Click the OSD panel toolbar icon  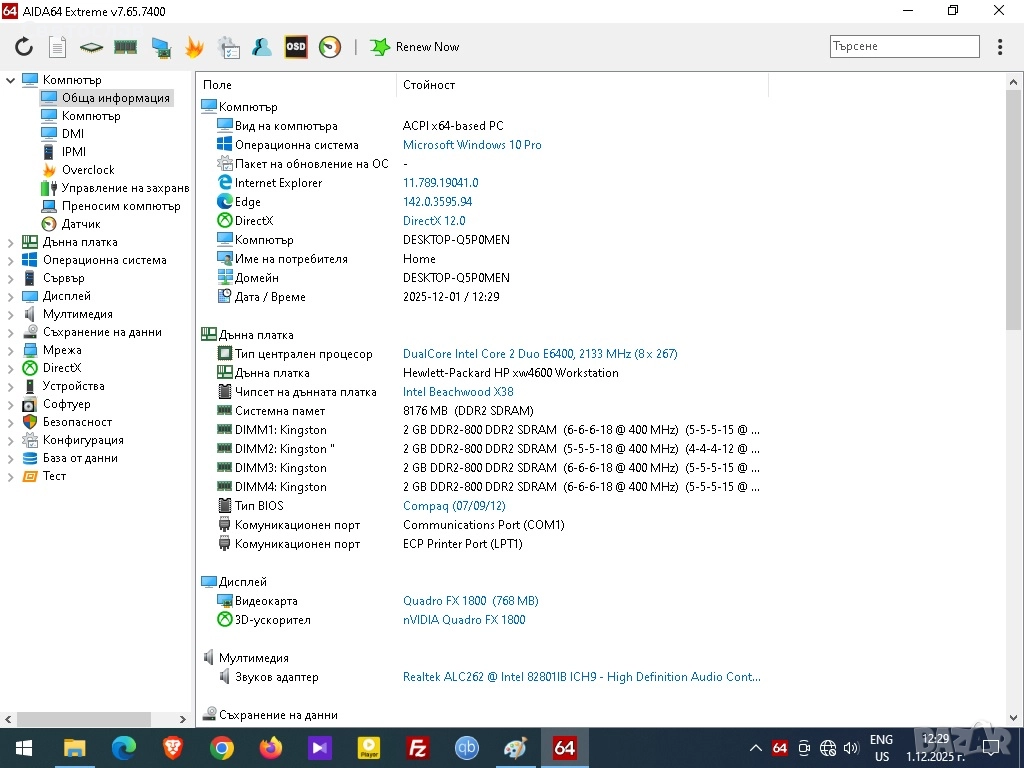click(x=296, y=47)
